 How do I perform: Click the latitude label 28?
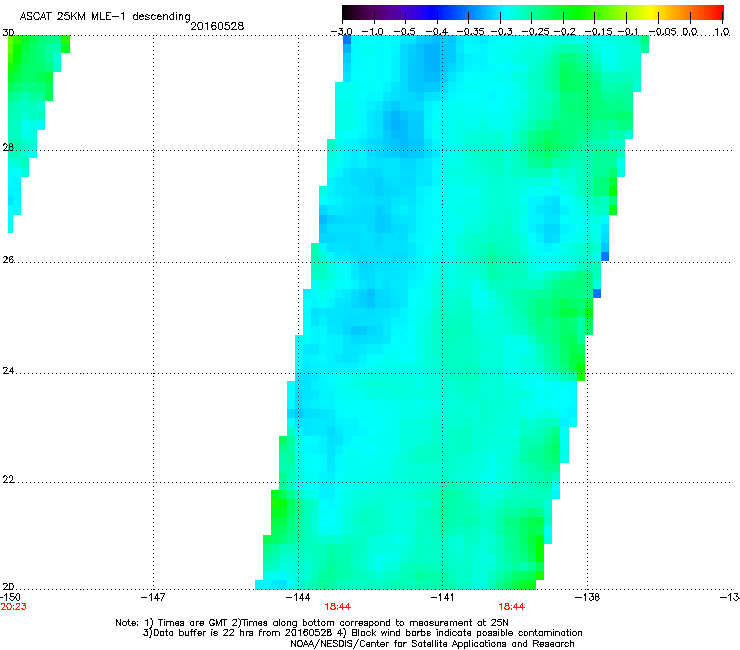[8, 147]
